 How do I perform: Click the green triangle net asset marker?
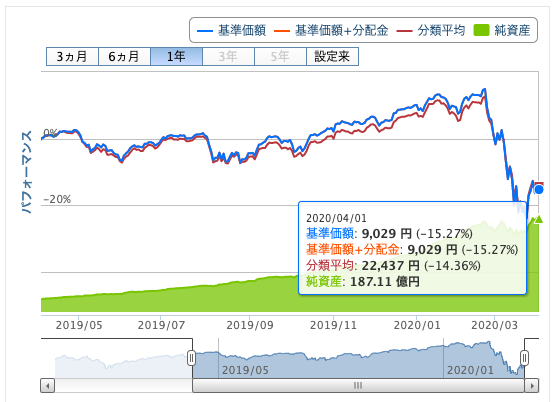tap(539, 219)
